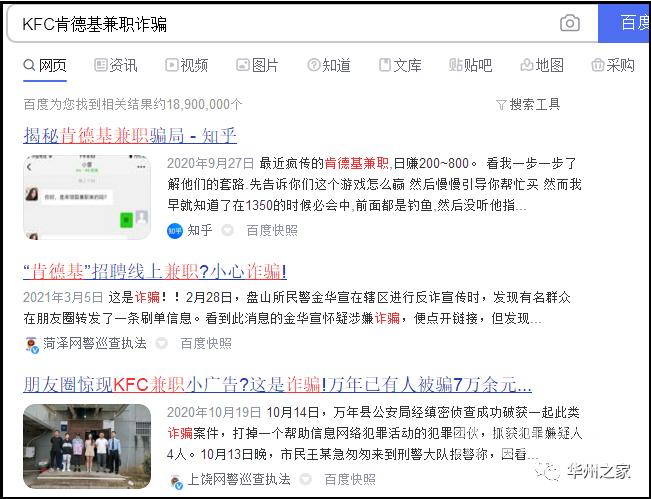The height and width of the screenshot is (499, 651).
Task: Open result 揭秘肯德基兼职骗局 - 知乎
Action: pyautogui.click(x=129, y=135)
